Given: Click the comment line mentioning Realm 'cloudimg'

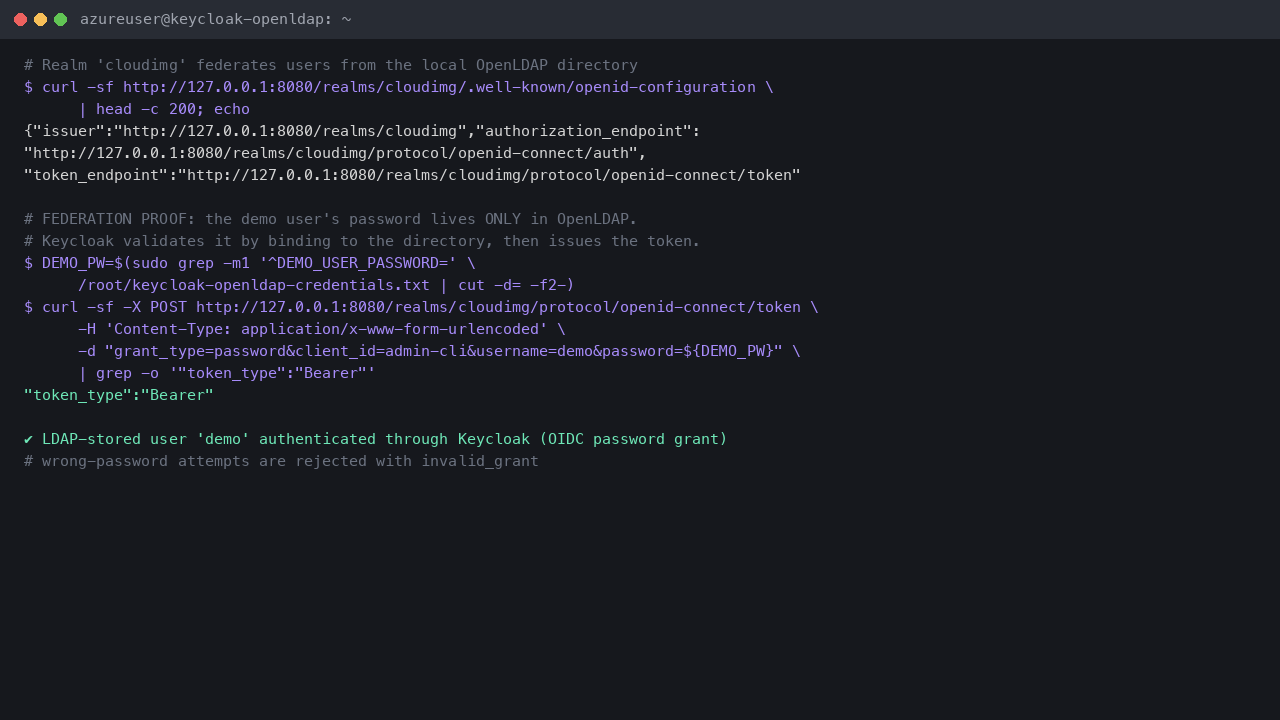Looking at the screenshot, I should [331, 65].
